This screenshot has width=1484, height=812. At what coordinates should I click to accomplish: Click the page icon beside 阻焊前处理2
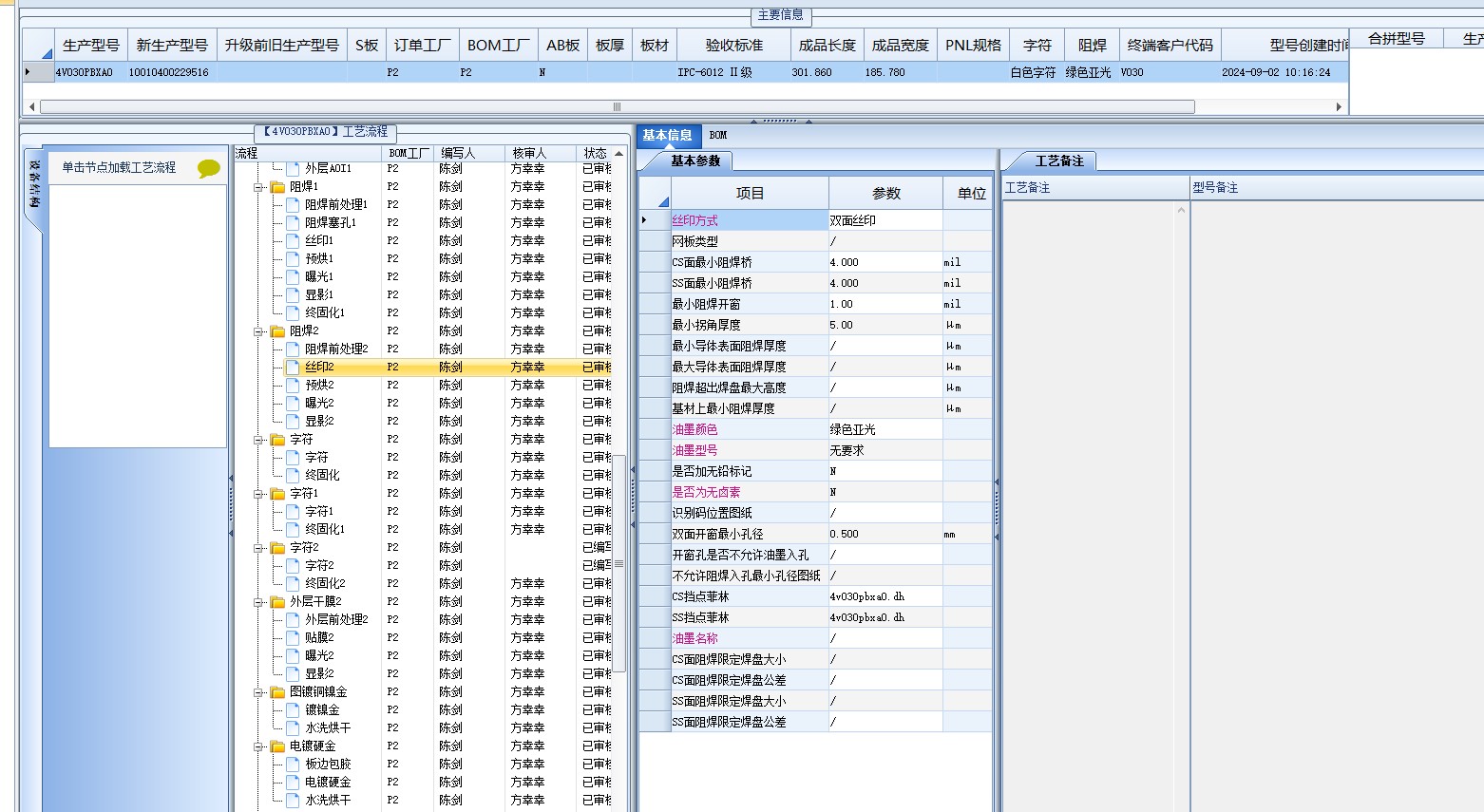pos(294,349)
